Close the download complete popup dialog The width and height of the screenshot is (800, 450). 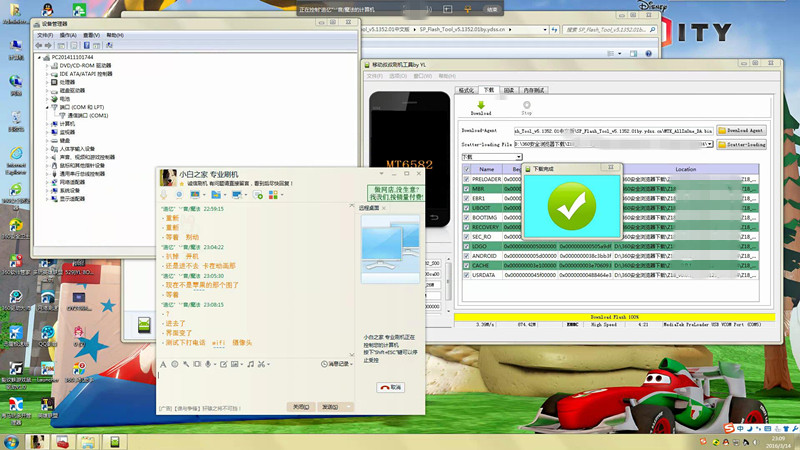pos(611,167)
